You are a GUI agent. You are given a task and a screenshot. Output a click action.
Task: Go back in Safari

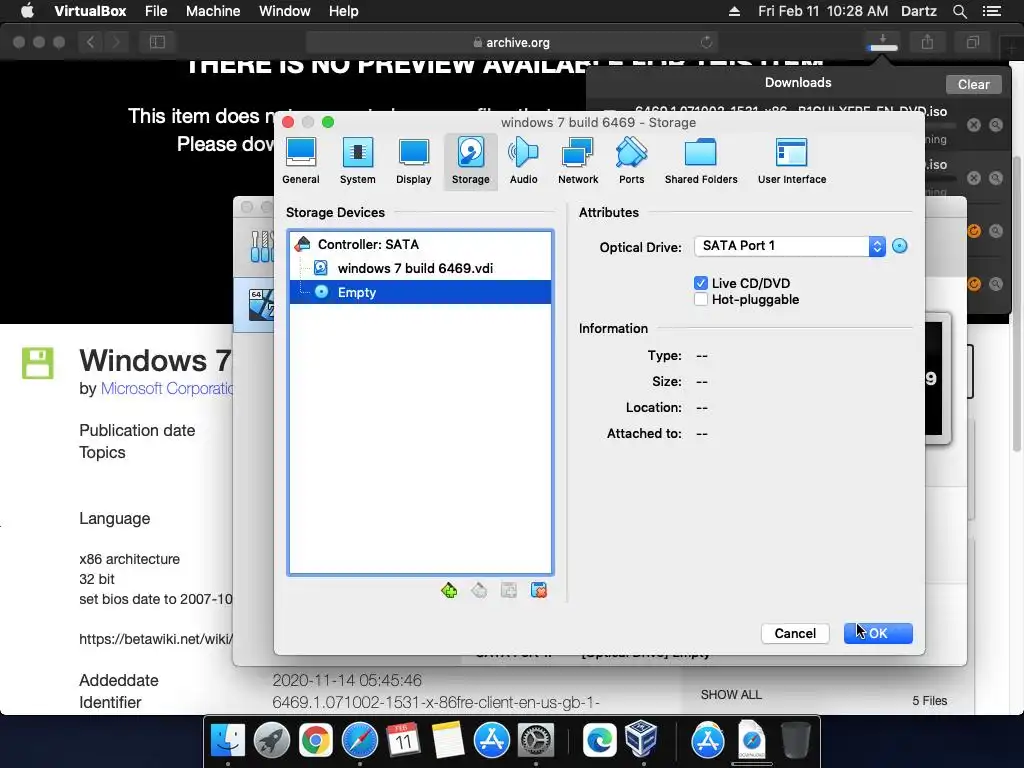(90, 42)
